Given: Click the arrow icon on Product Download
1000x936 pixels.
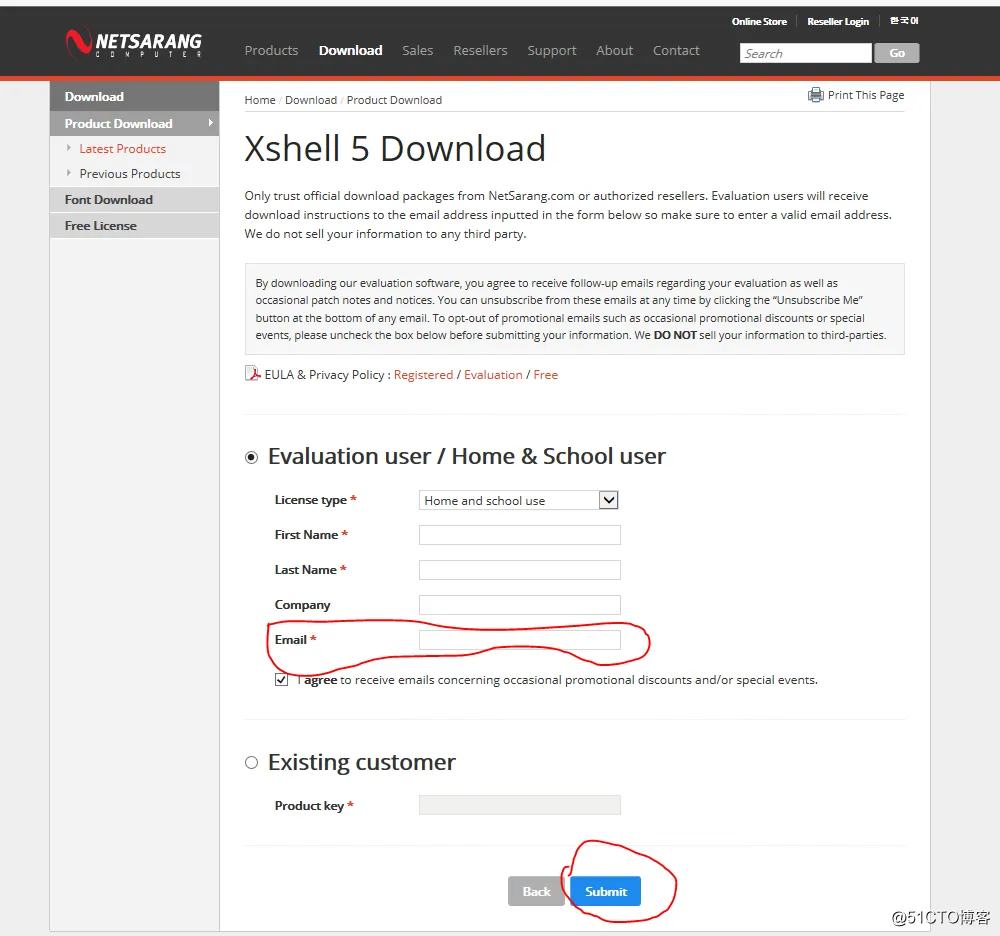Looking at the screenshot, I should click(x=210, y=122).
